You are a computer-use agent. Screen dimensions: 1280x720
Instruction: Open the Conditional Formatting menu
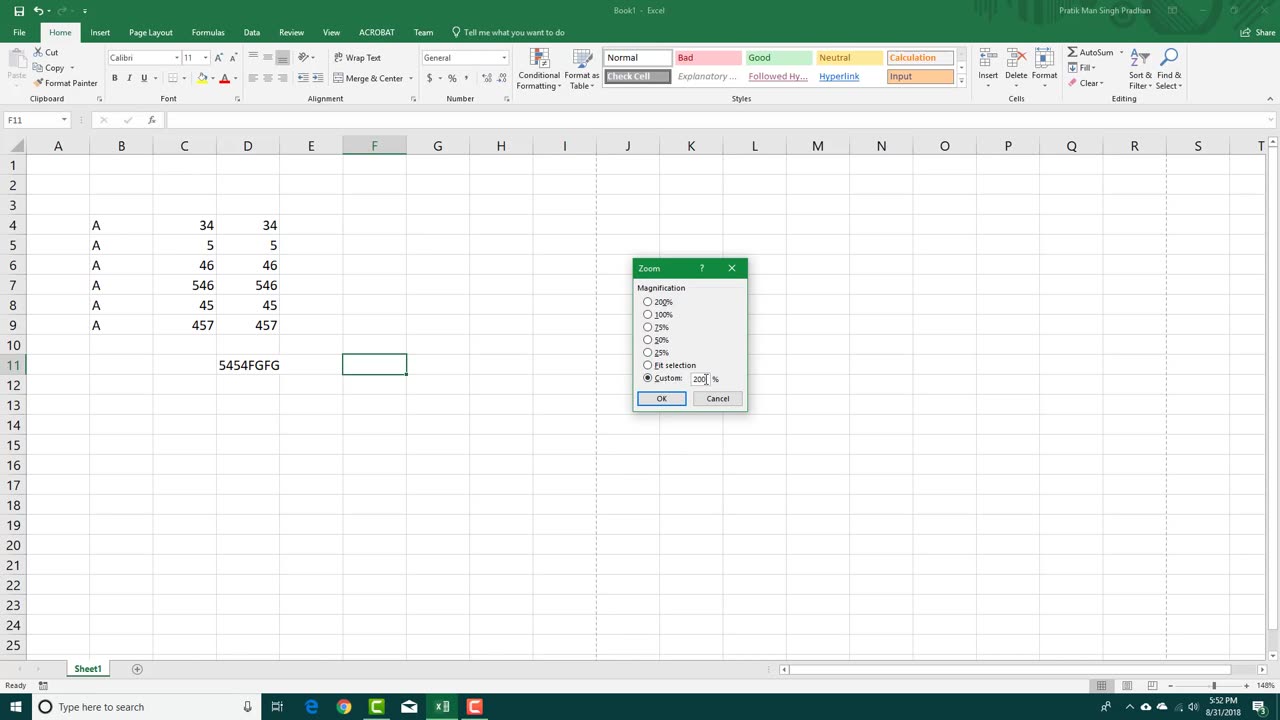(538, 69)
